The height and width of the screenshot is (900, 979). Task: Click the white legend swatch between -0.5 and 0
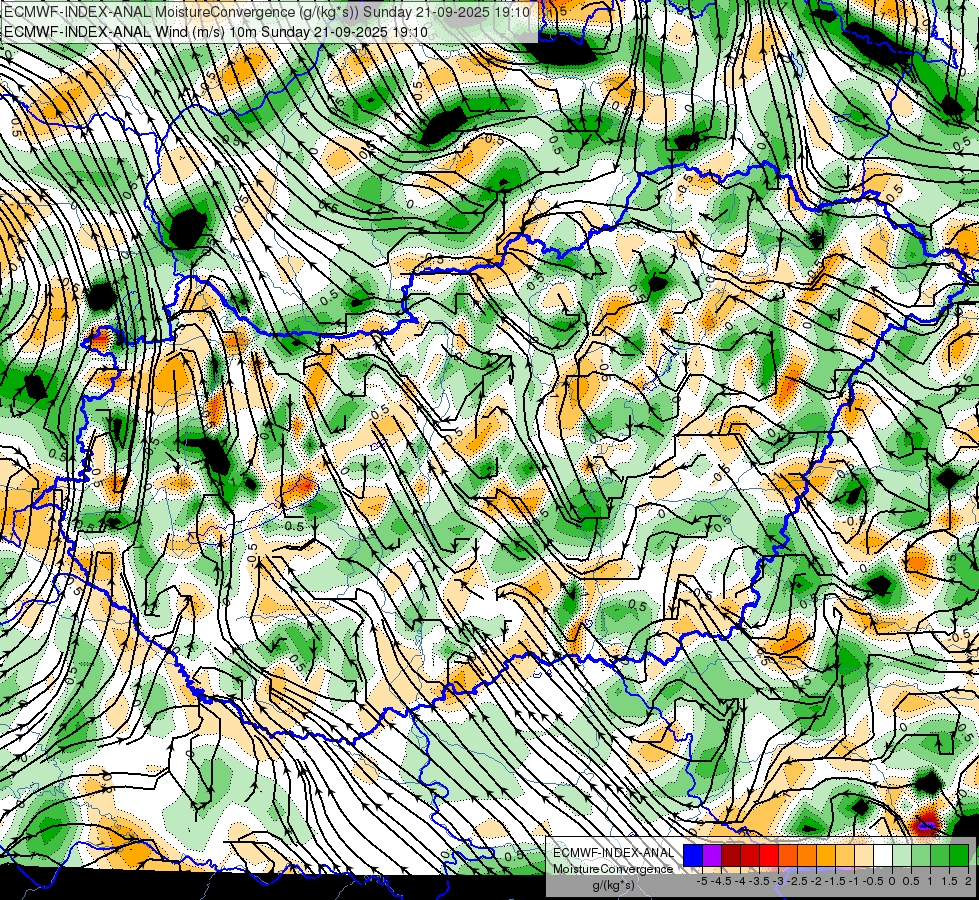883,855
